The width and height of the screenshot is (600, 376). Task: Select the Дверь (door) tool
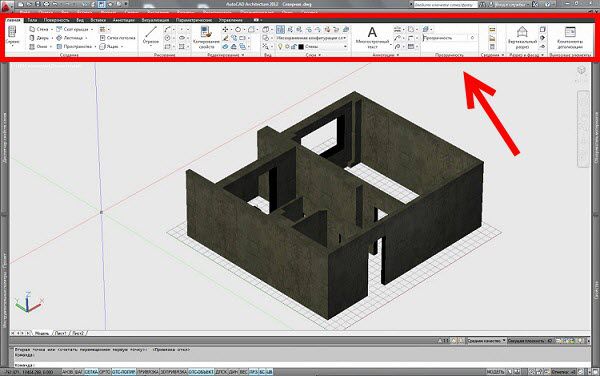[39, 38]
